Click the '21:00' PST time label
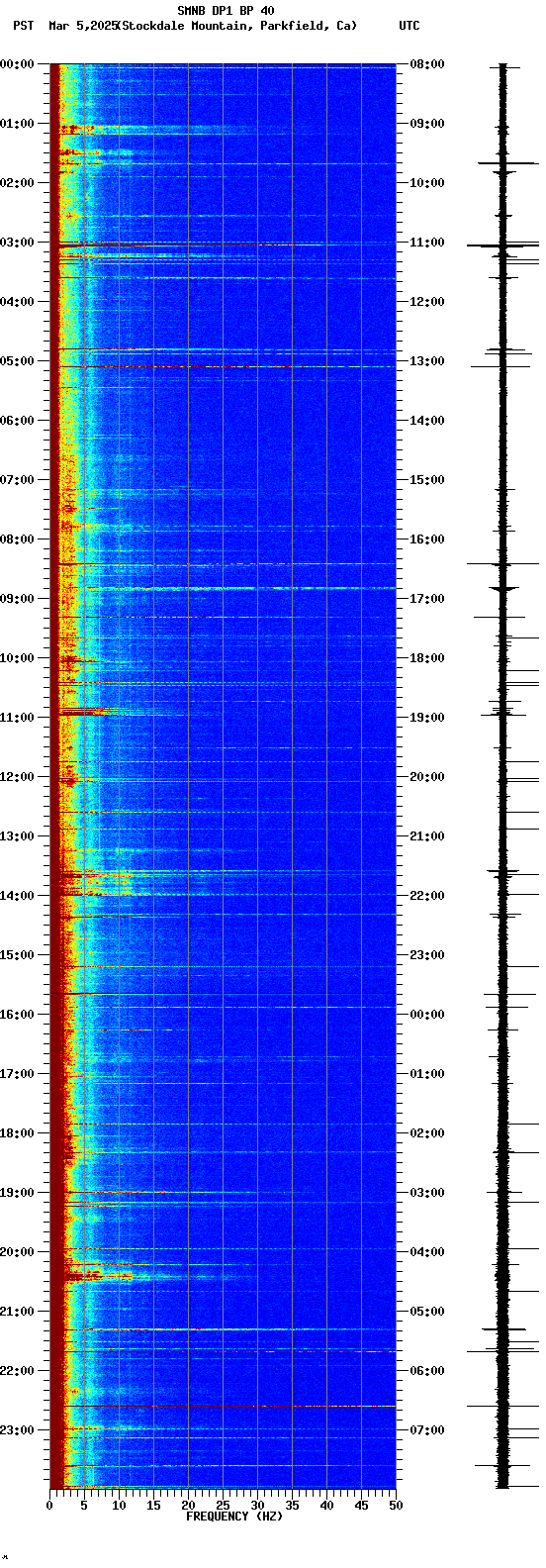Image resolution: width=546 pixels, height=1568 pixels. coord(18,1312)
